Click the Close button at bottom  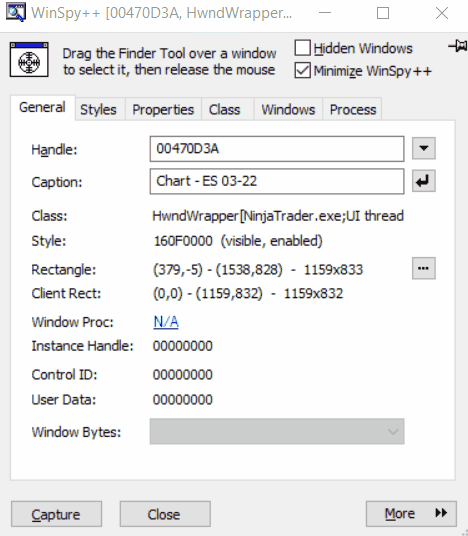pyautogui.click(x=165, y=514)
